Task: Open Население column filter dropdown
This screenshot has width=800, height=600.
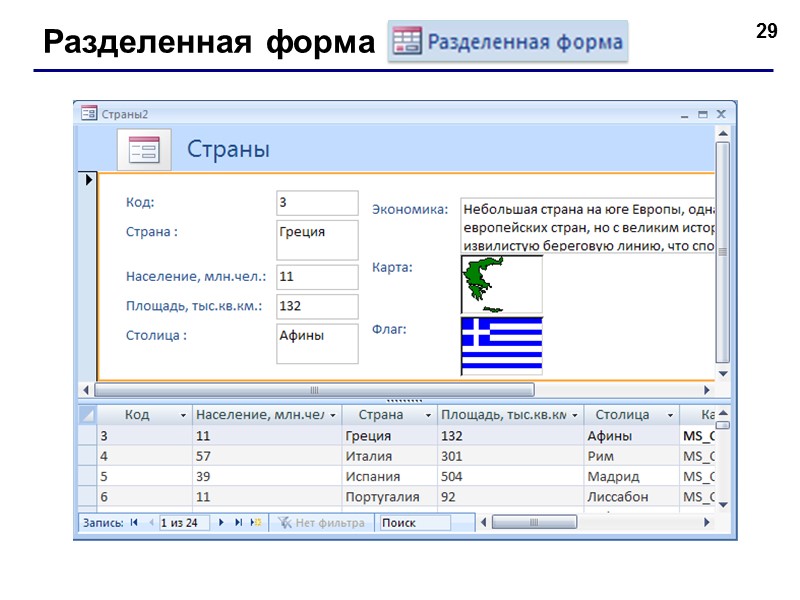Action: [333, 416]
